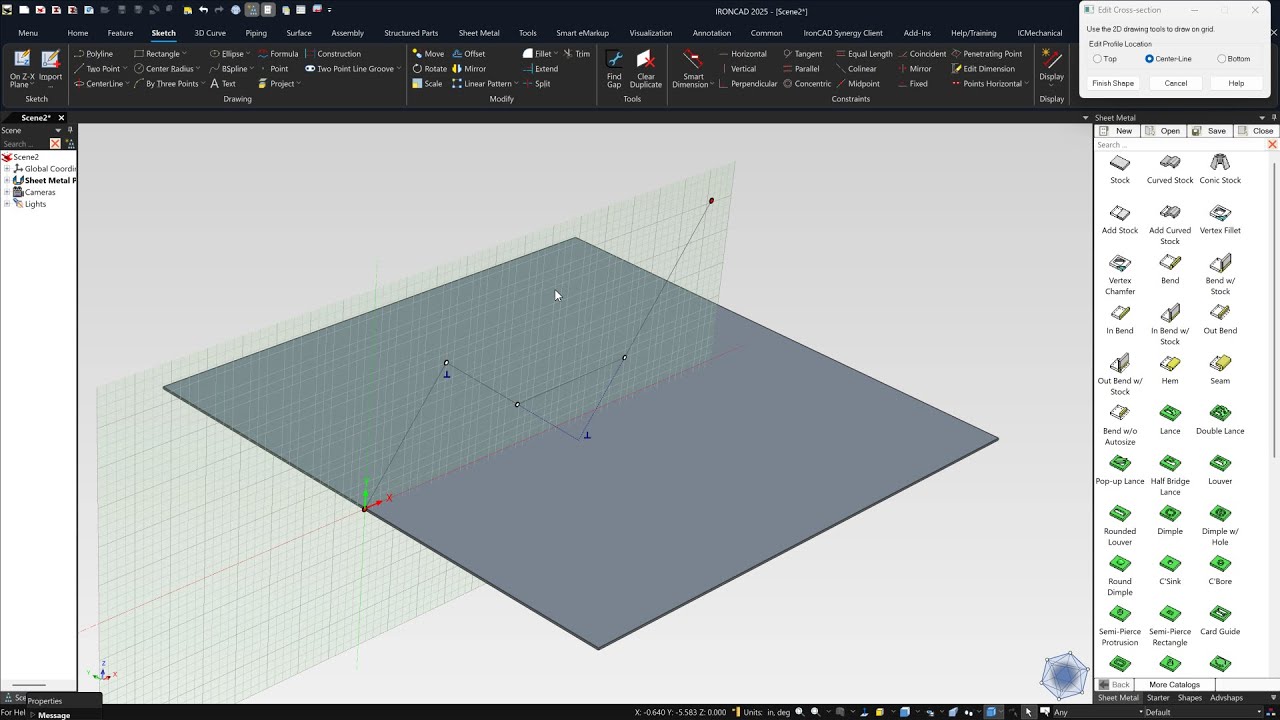Expand the Global Coordinate tree node
Image resolution: width=1280 pixels, height=720 pixels.
point(7,169)
